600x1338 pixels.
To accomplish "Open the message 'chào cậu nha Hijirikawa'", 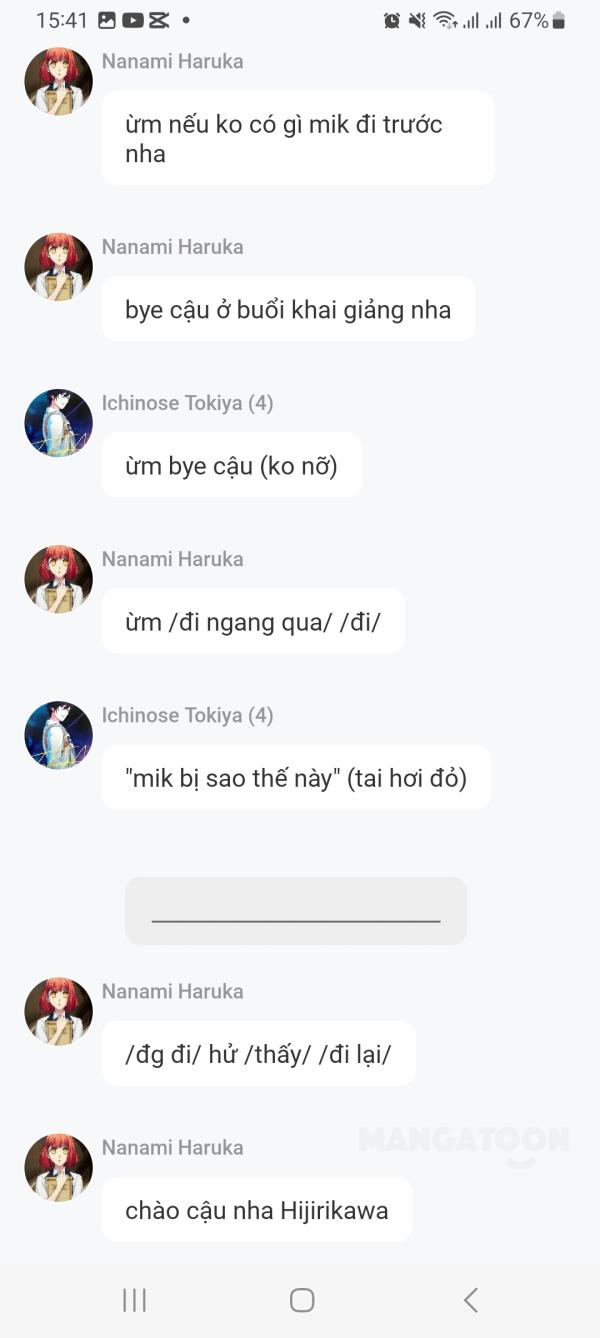I will coord(256,1209).
